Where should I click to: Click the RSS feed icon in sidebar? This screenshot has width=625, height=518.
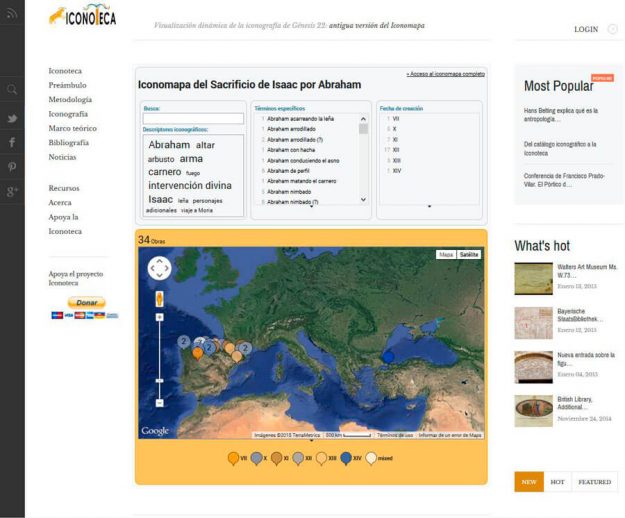pyautogui.click(x=12, y=17)
